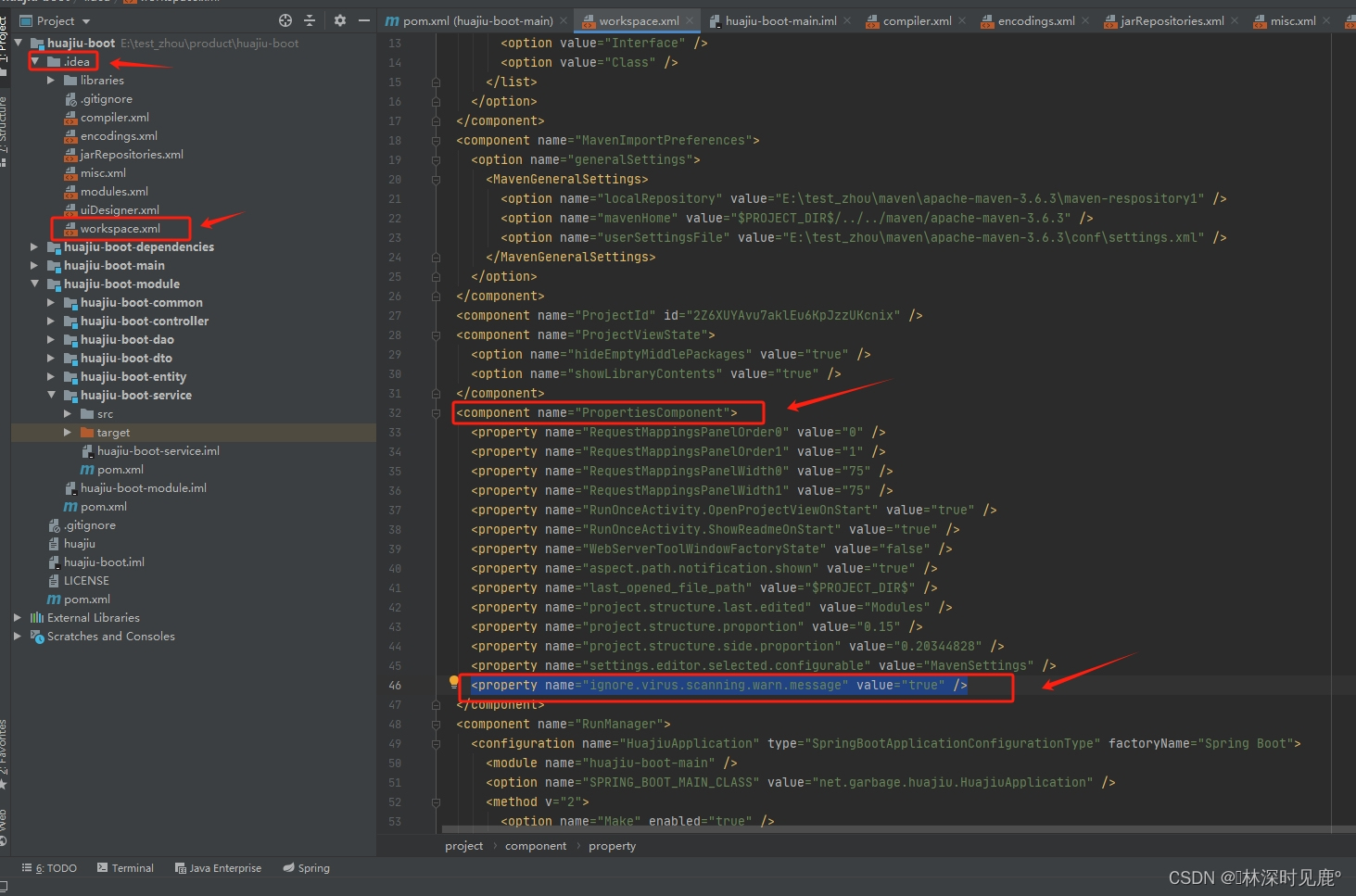
Task: Open the Java Enterprise tool window
Action: 219,868
